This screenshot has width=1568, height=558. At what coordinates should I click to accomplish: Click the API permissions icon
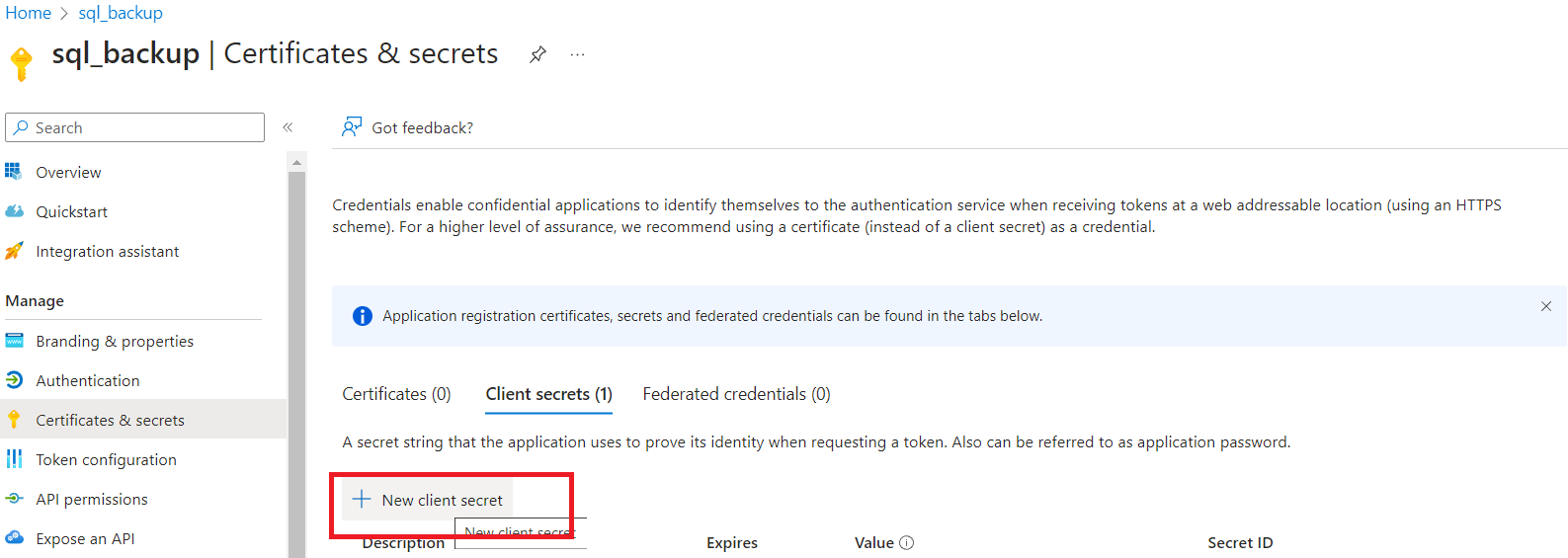[x=14, y=499]
